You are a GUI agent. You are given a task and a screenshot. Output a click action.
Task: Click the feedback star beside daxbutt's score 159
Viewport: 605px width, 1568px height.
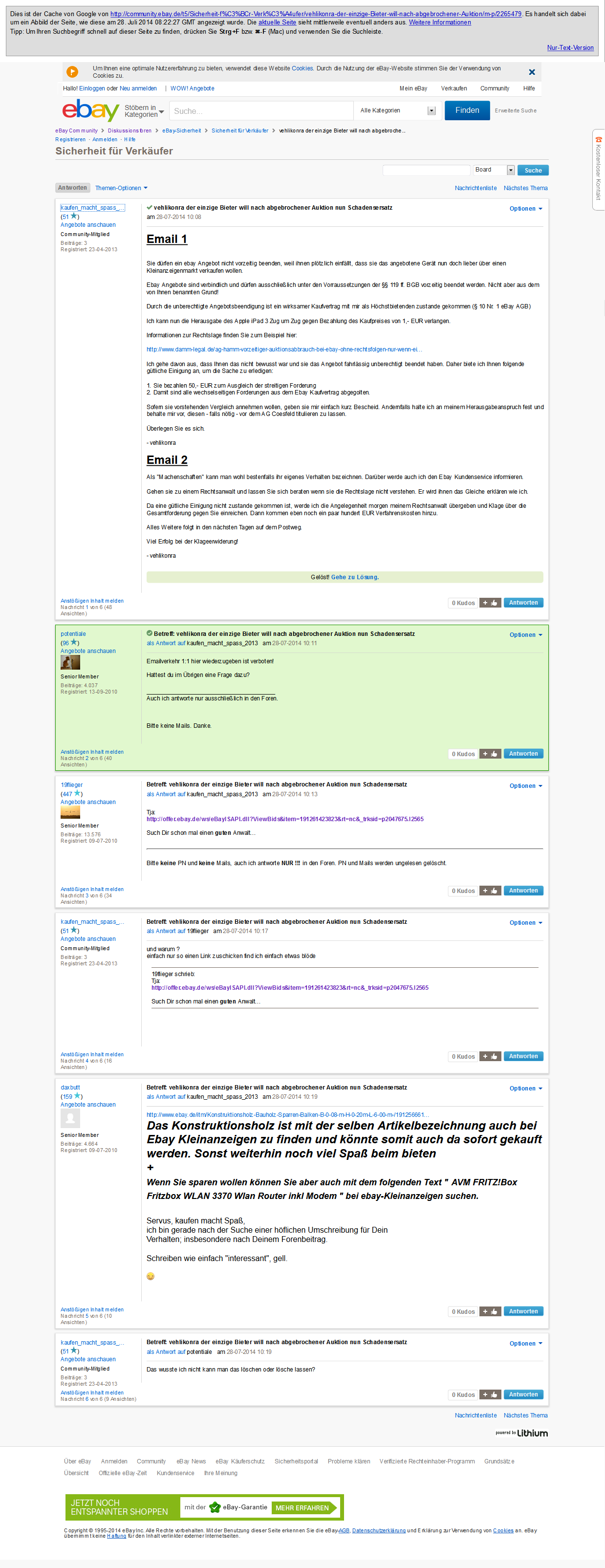coord(77,1096)
